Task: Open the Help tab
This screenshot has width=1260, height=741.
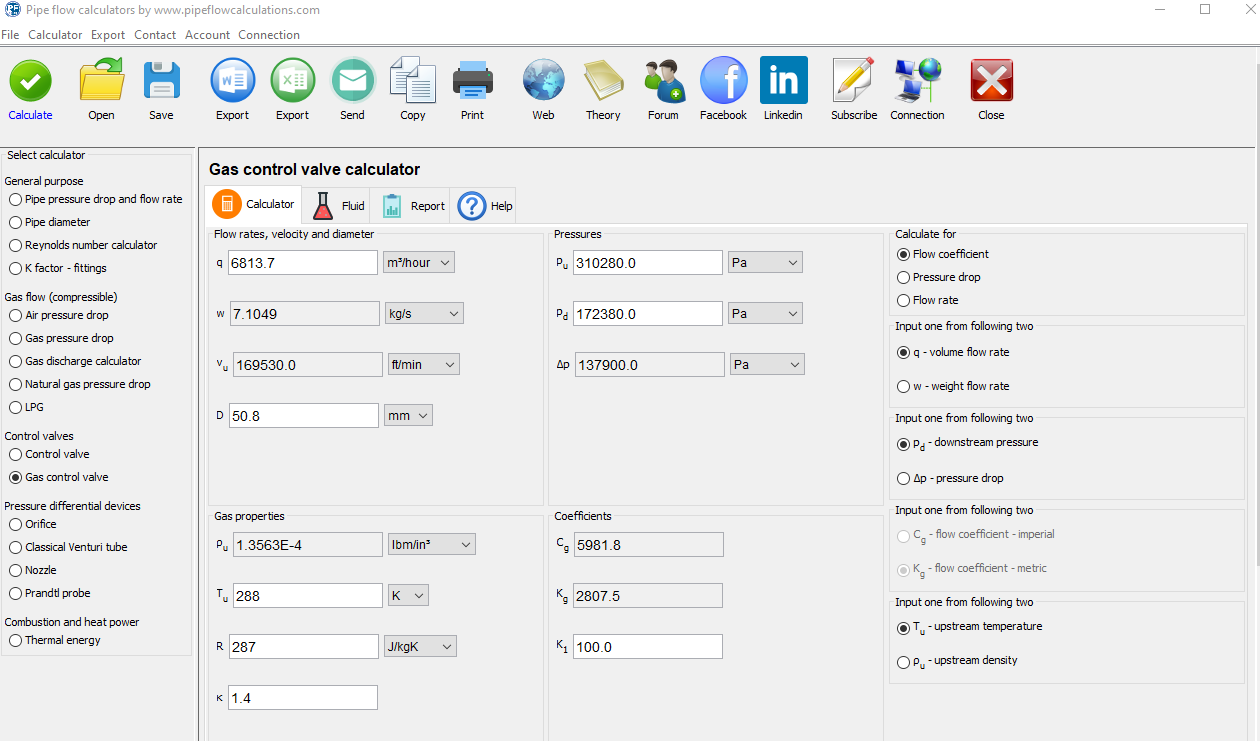Action: [x=484, y=205]
